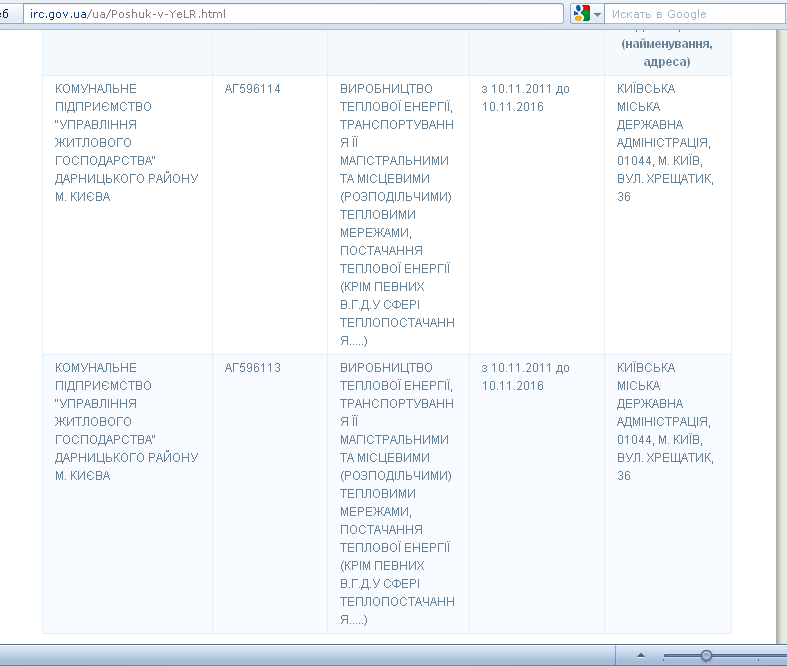787x666 pixels.
Task: Click validity dates in the АГ596114 row
Action: tap(526, 98)
